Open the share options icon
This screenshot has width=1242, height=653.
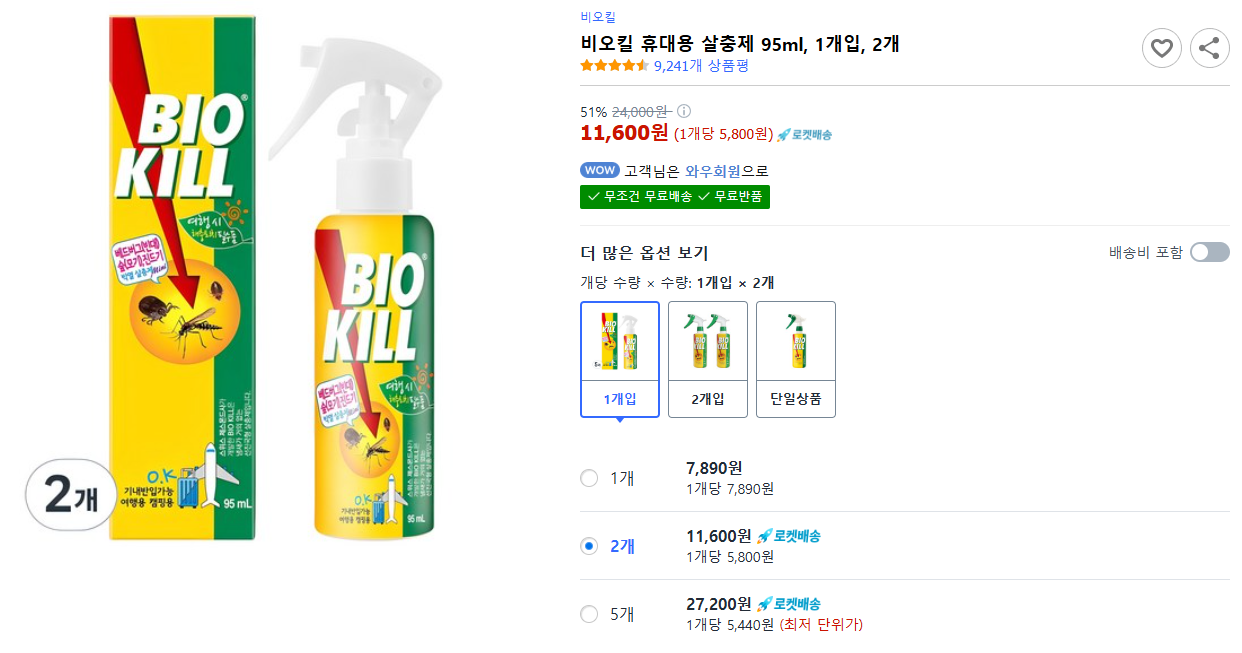tap(1210, 48)
